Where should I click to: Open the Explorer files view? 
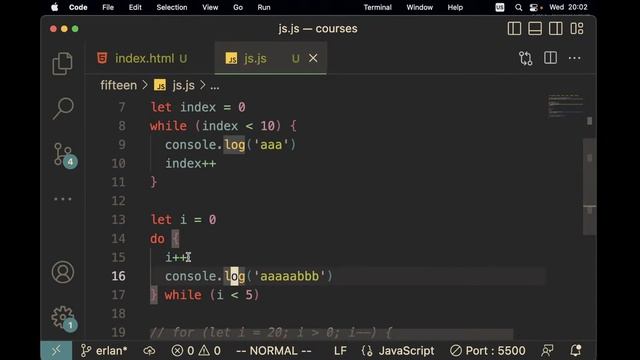pos(62,64)
